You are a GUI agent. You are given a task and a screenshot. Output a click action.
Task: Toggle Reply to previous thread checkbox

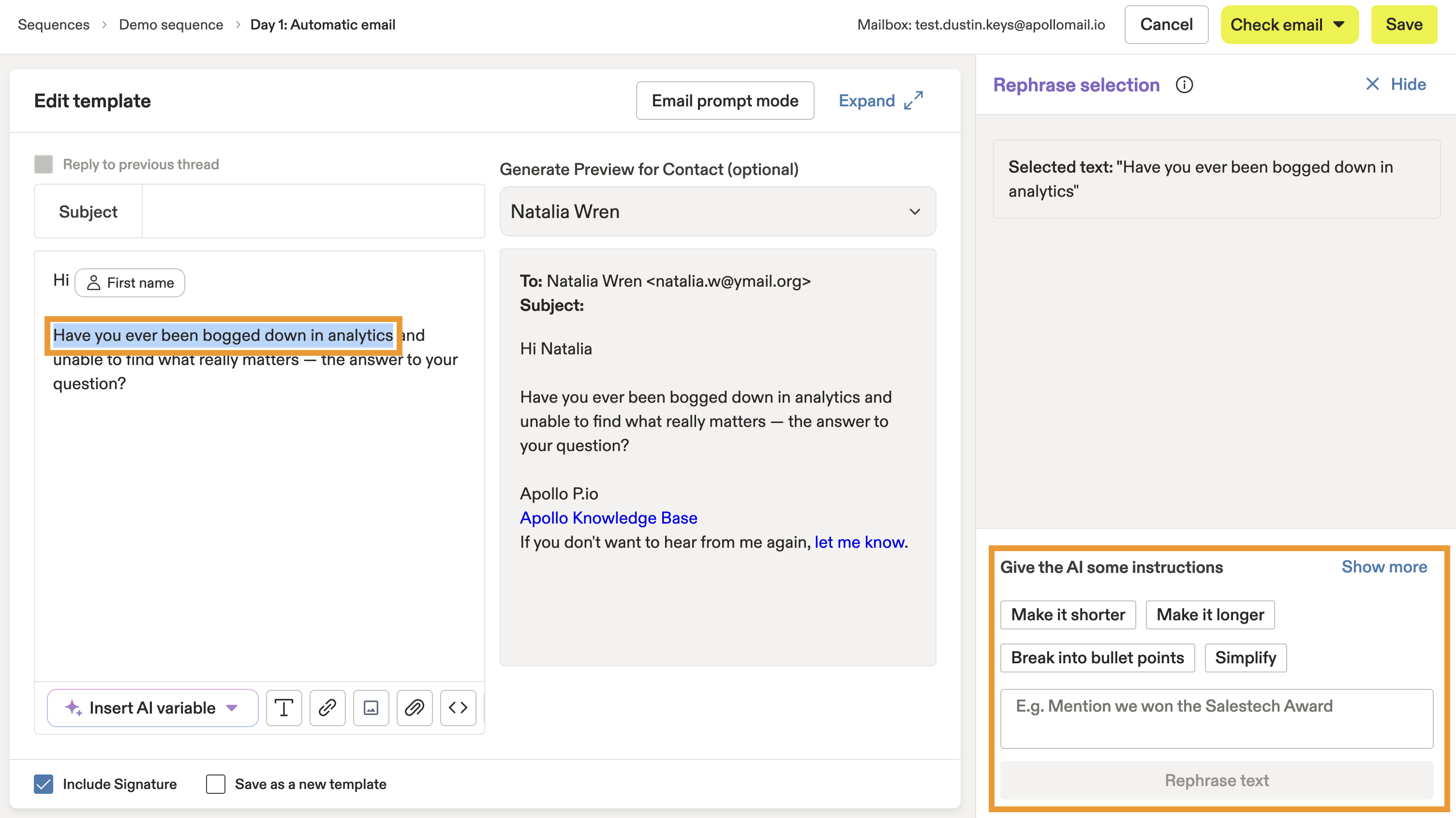coord(44,164)
